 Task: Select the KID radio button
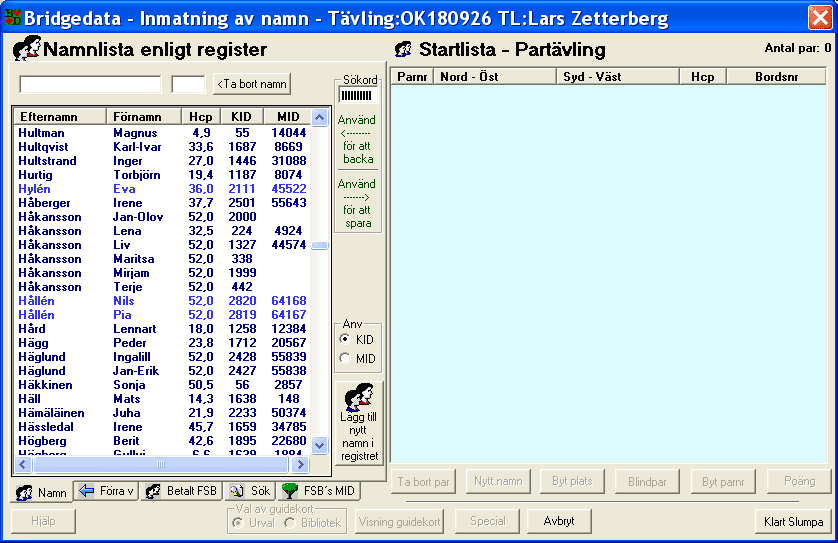(x=346, y=339)
